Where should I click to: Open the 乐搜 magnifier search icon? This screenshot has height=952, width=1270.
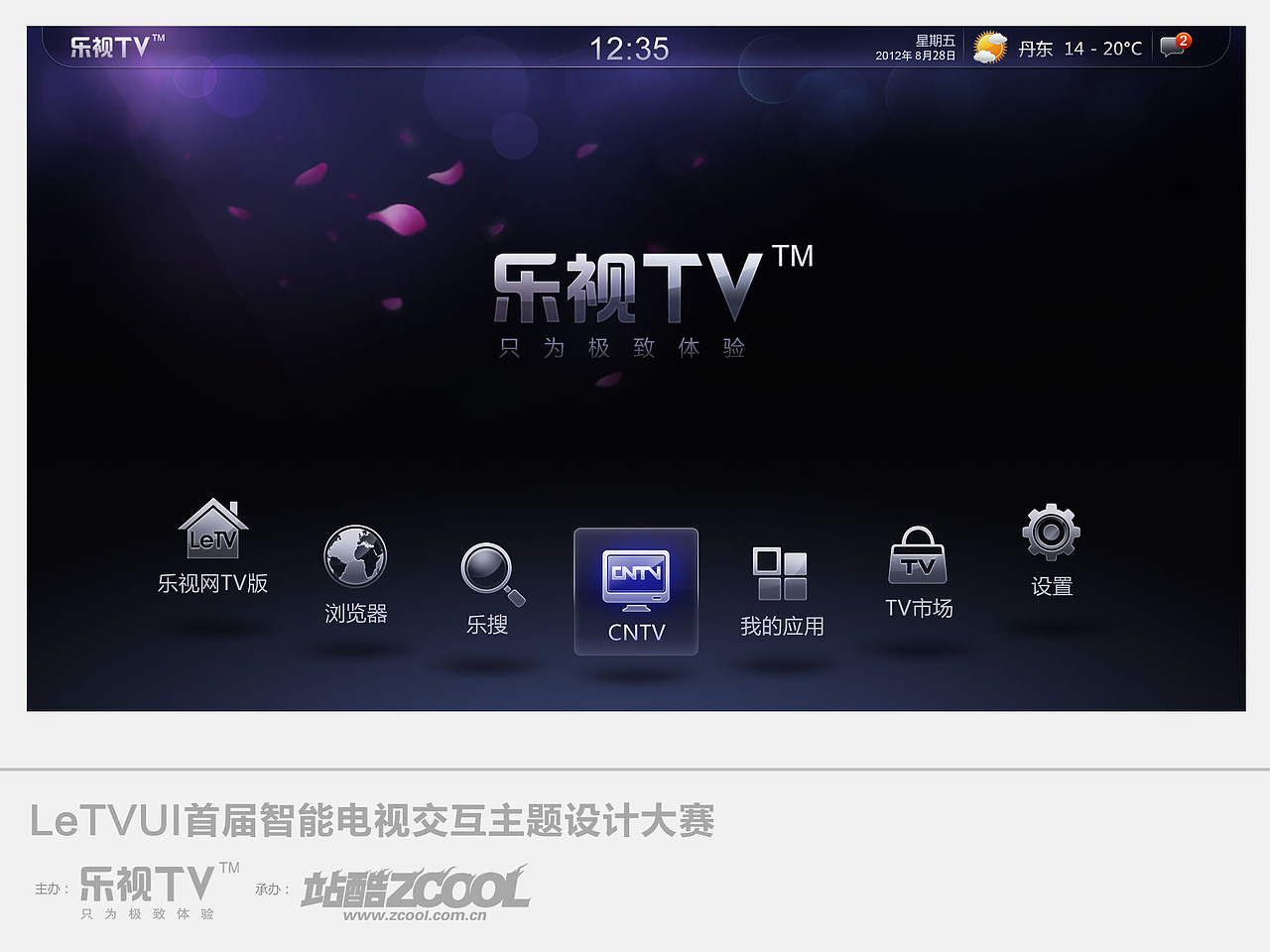click(x=491, y=574)
